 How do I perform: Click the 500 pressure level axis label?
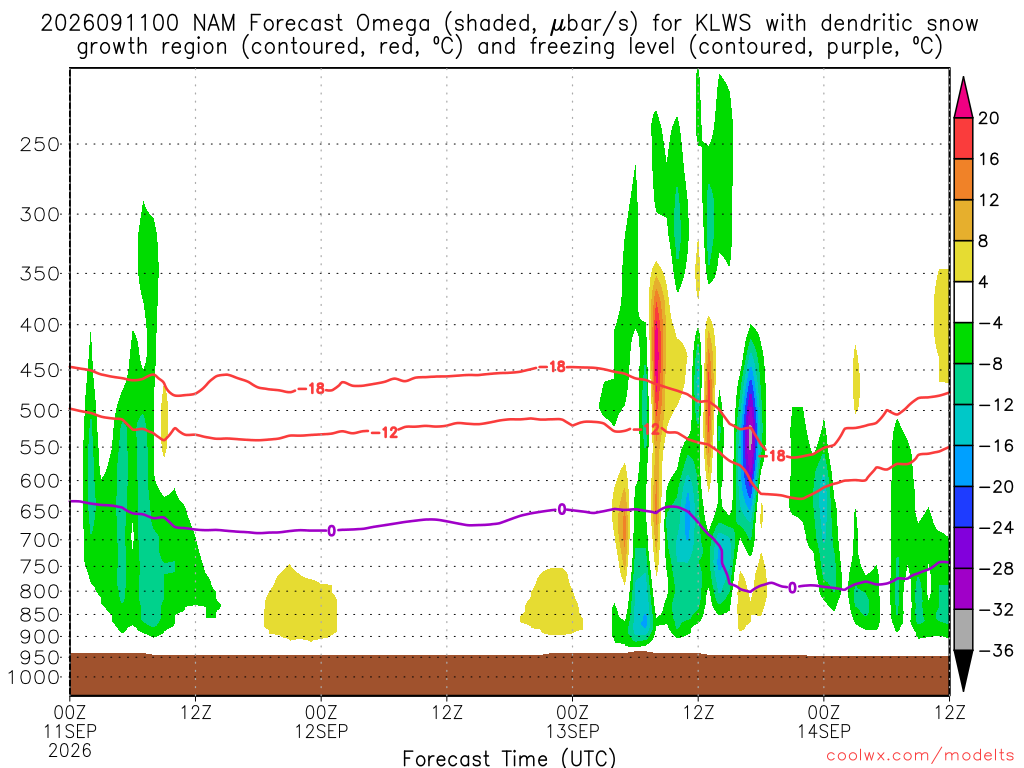coord(40,411)
